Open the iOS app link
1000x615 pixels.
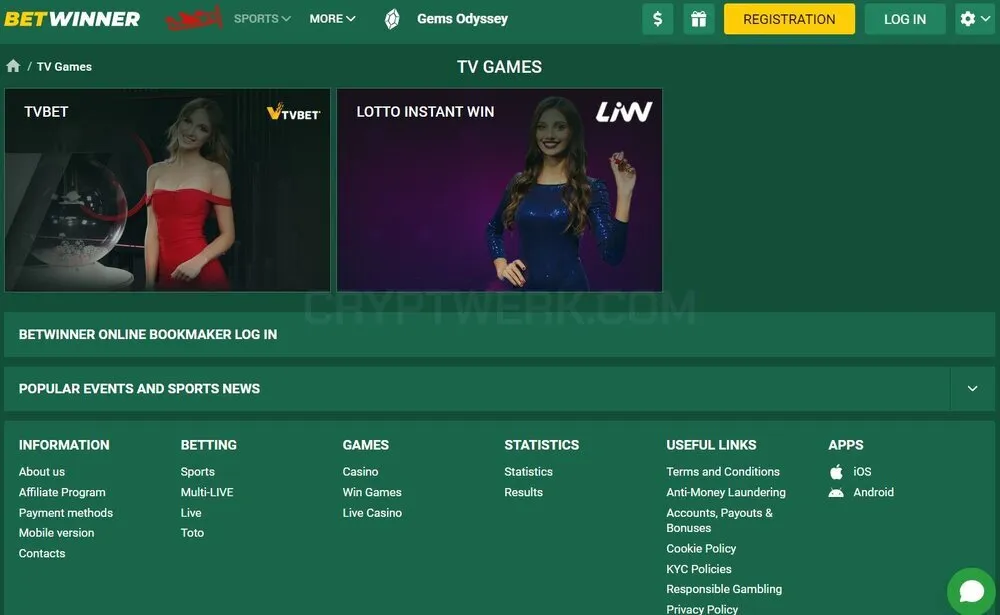point(862,471)
